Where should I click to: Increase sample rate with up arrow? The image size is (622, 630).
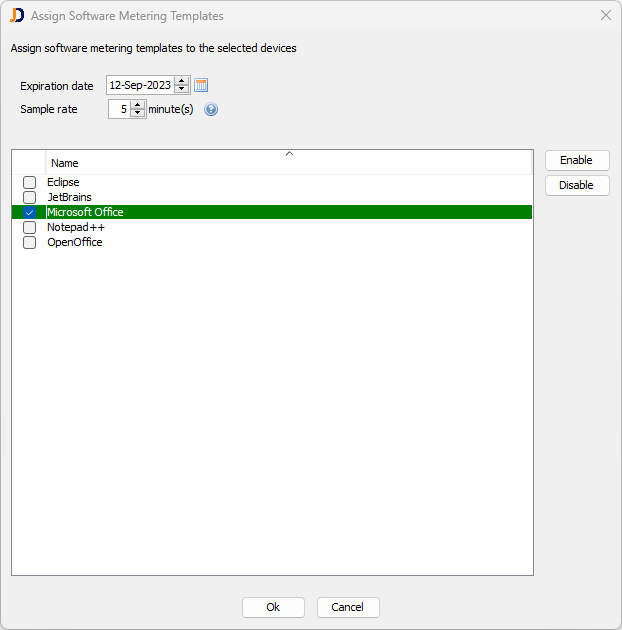click(137, 105)
